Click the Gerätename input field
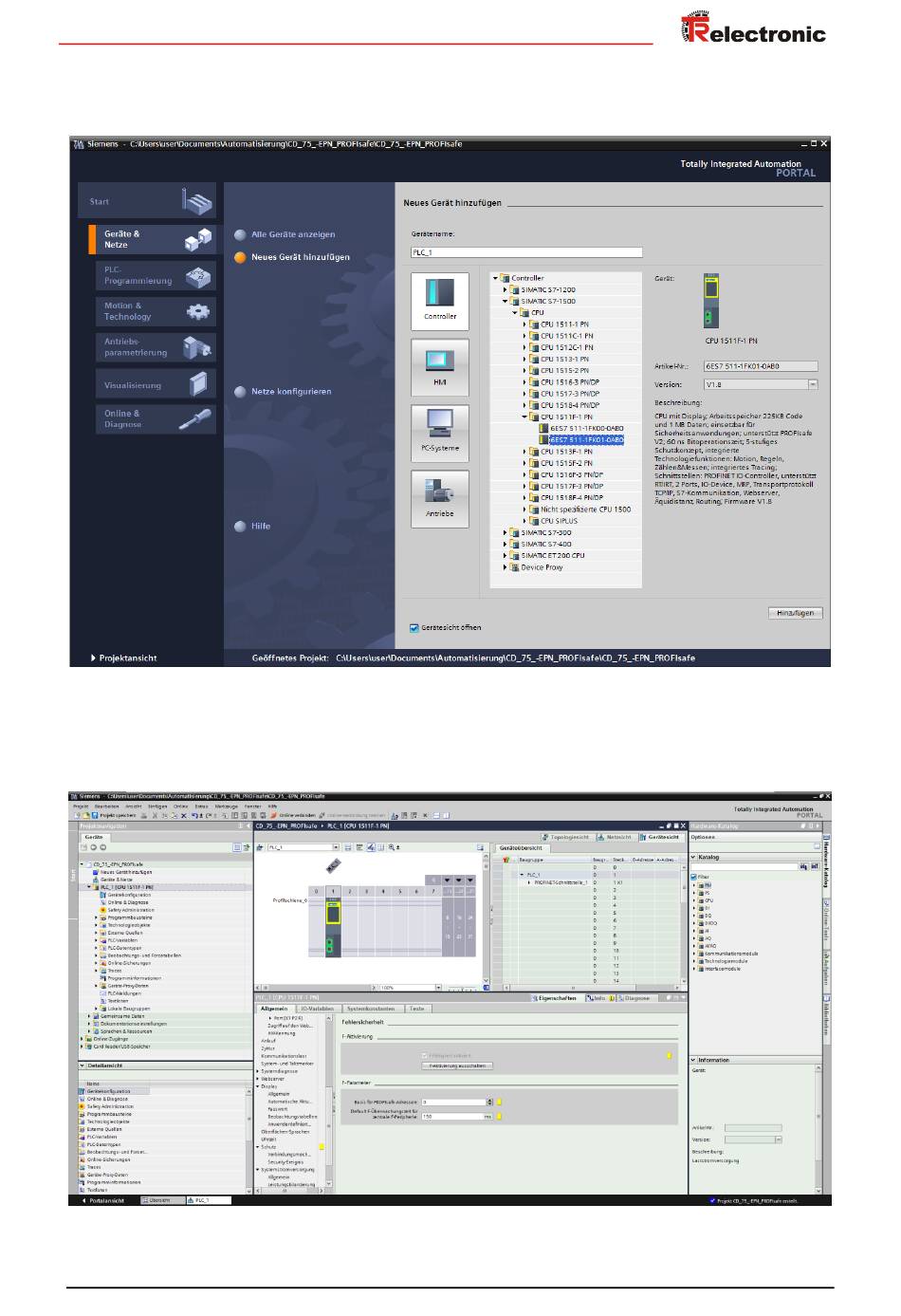 coord(526,252)
